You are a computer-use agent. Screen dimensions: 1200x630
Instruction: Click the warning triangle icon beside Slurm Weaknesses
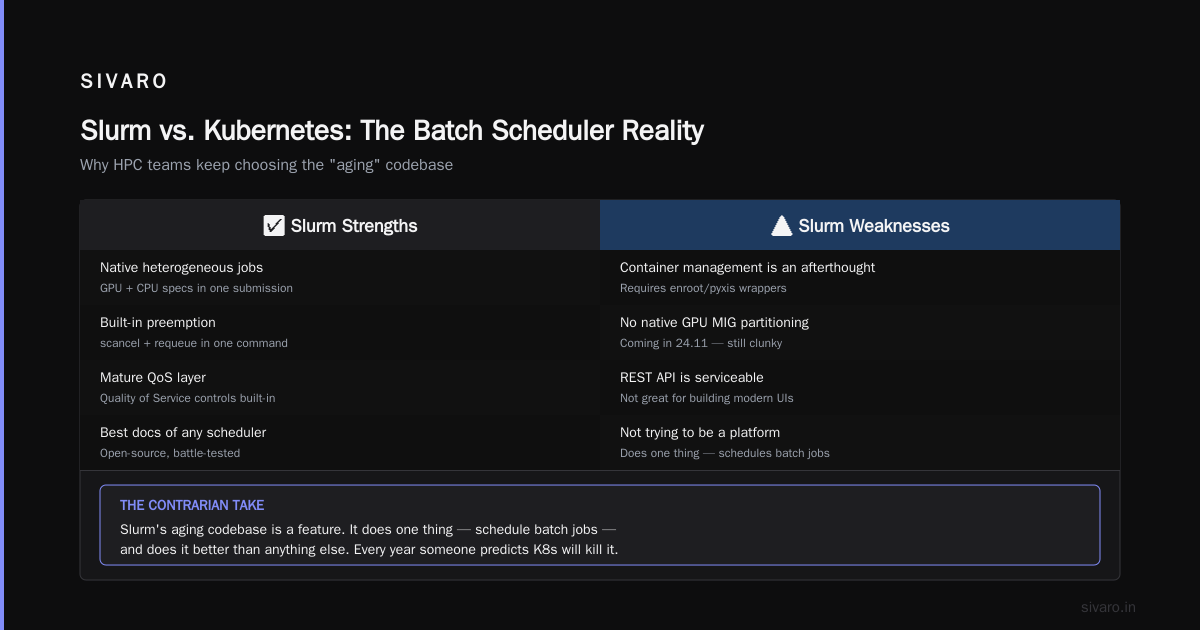pos(782,226)
